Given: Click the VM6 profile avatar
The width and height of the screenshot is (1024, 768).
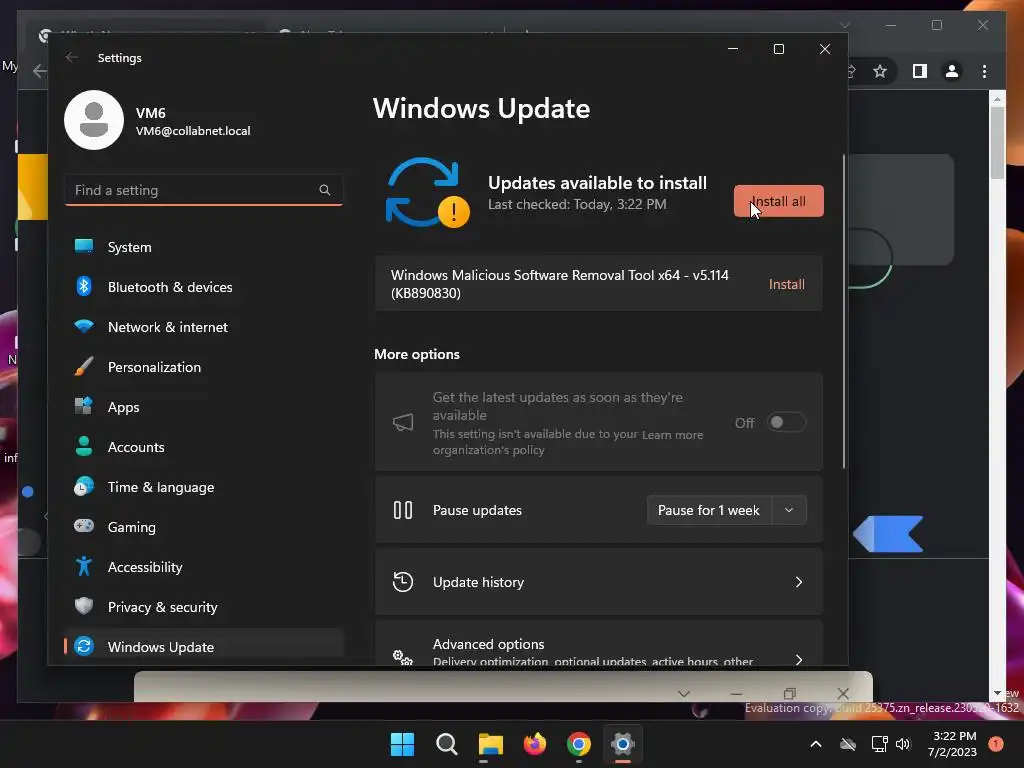Looking at the screenshot, I should pyautogui.click(x=94, y=120).
